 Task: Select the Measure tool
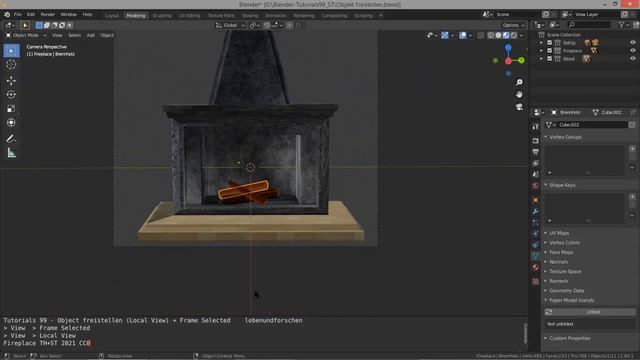click(11, 153)
